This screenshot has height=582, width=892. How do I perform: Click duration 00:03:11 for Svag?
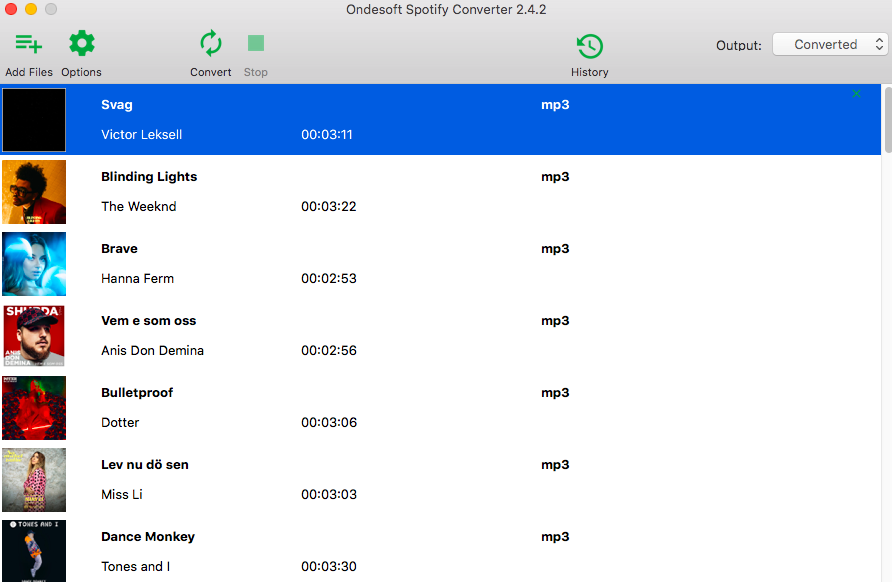click(x=327, y=135)
